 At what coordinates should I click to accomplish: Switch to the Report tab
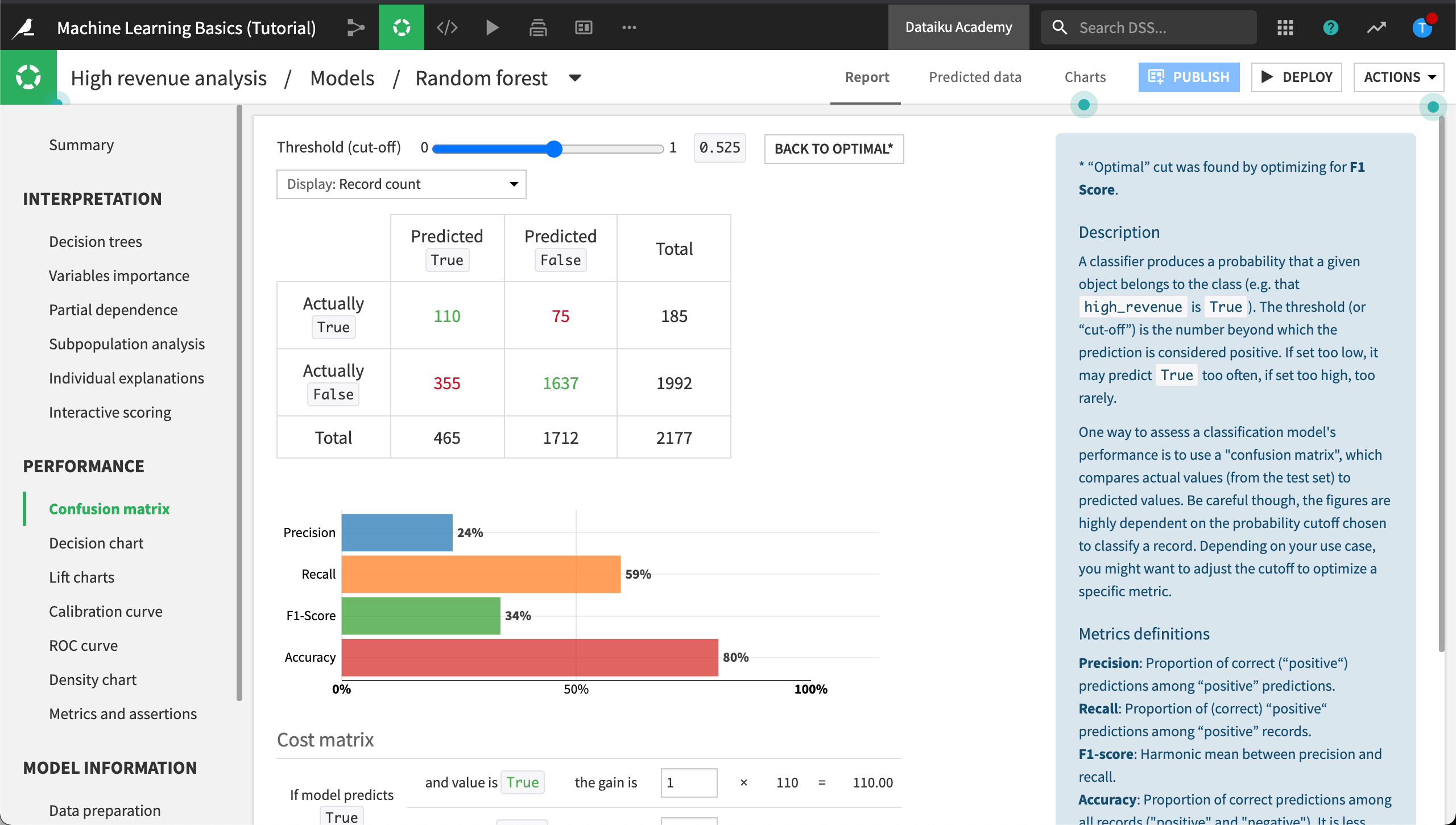point(867,77)
